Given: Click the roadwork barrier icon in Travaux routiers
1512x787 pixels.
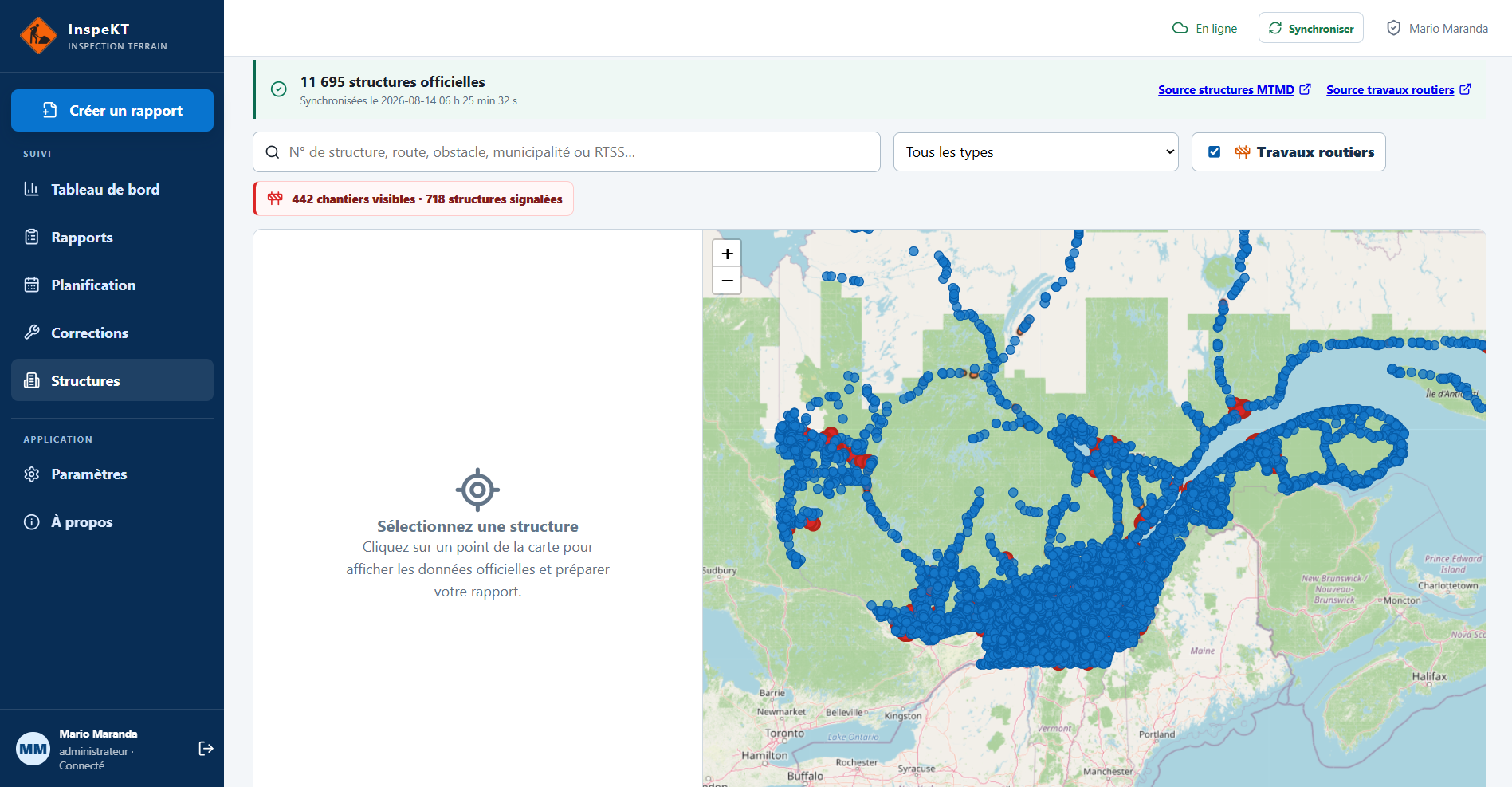Looking at the screenshot, I should [1243, 151].
